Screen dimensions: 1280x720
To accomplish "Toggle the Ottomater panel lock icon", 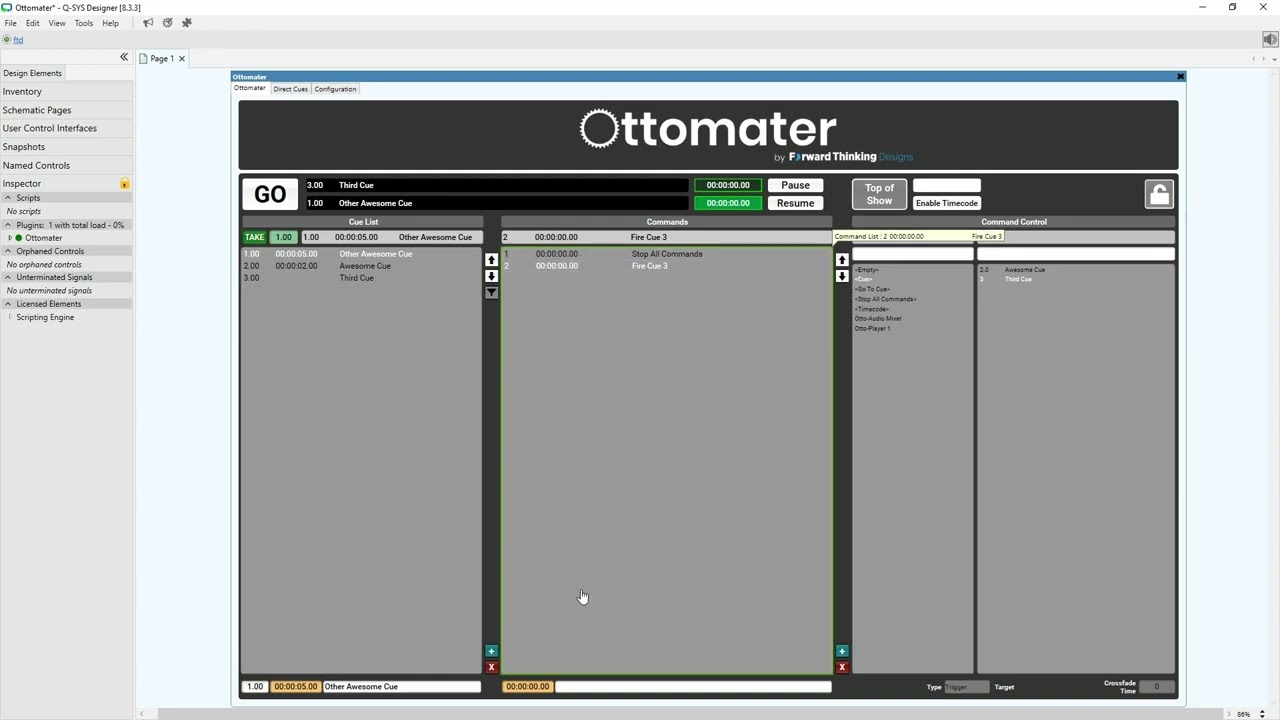I will point(1159,194).
